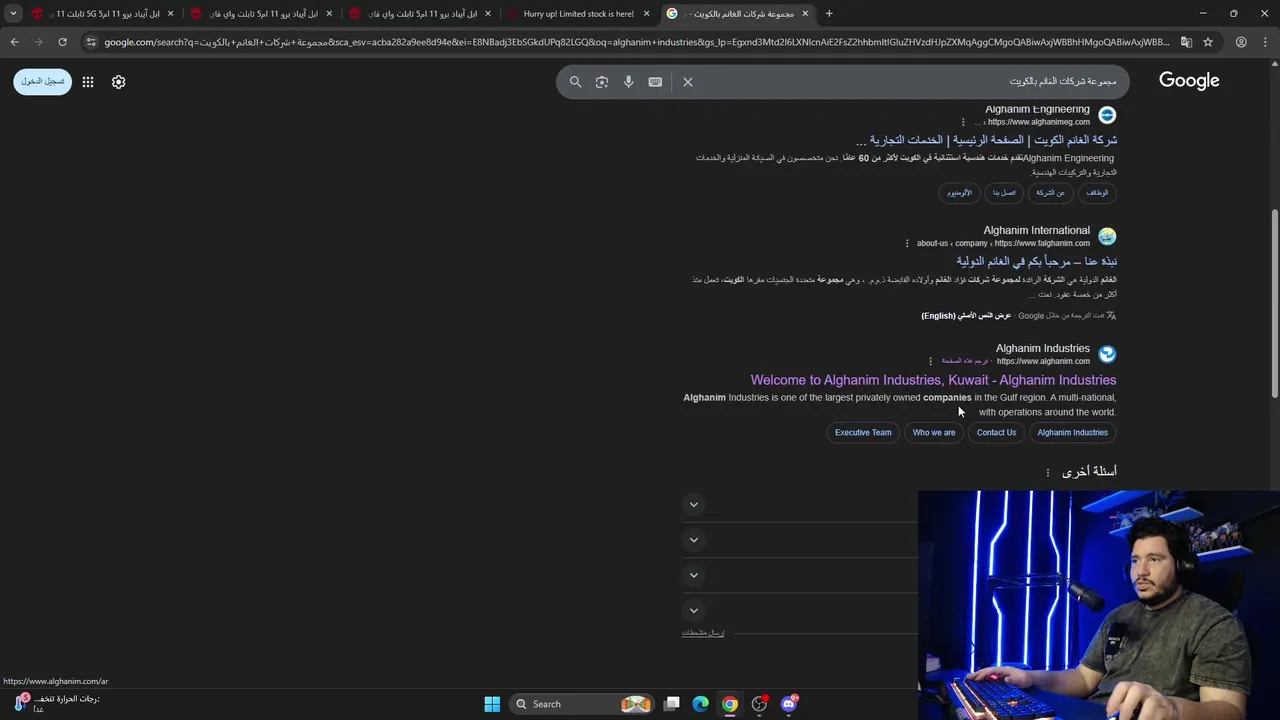Click the Google sign-in button
Image resolution: width=1280 pixels, height=720 pixels.
click(x=43, y=82)
